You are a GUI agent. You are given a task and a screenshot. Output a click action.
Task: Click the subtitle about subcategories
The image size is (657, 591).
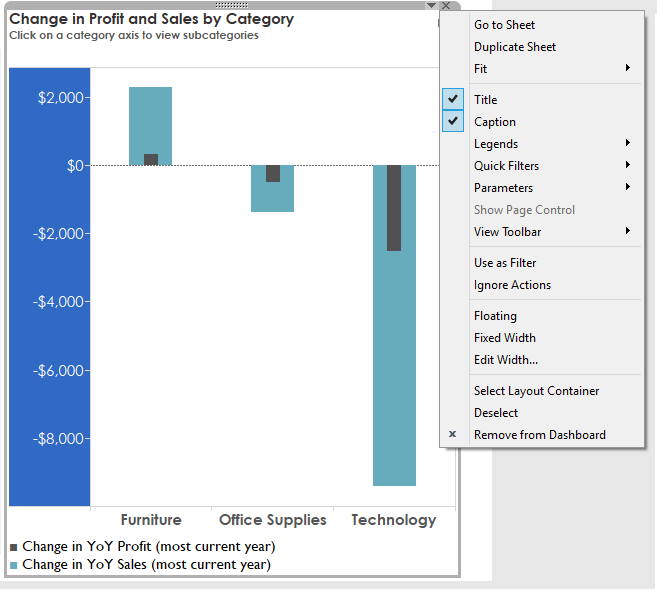click(x=134, y=35)
